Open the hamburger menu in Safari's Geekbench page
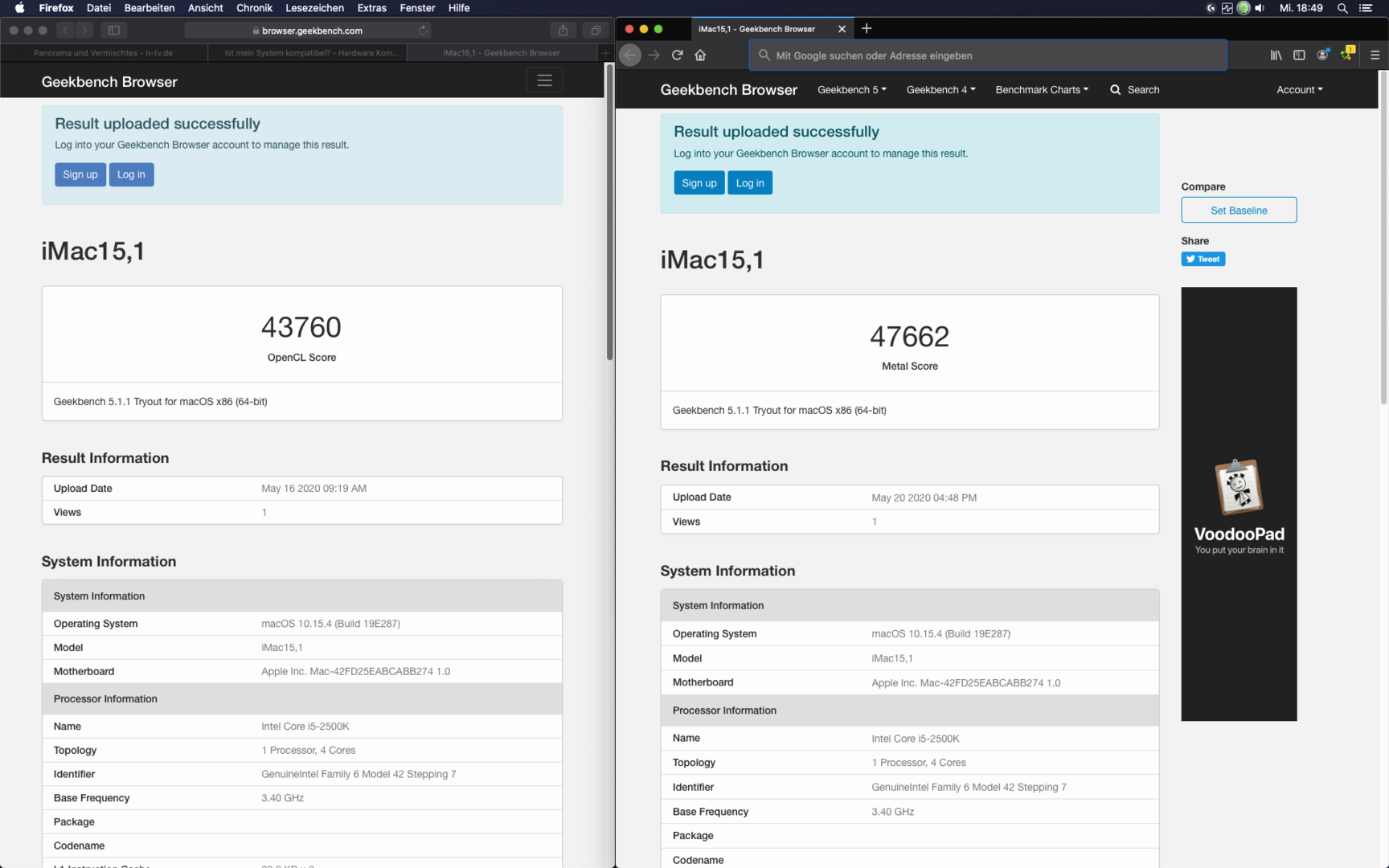Screen dimensions: 1389x868 point(544,80)
